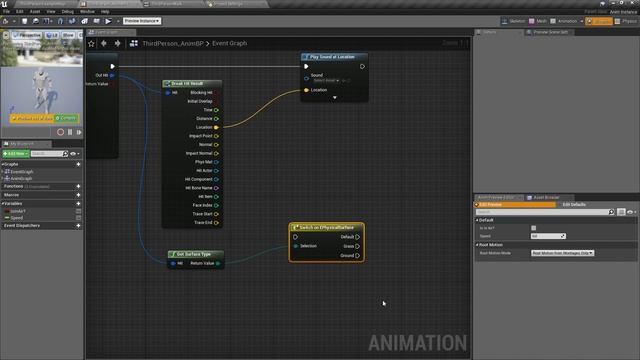Collapse the Graphs section
640x360 pixels.
click(2, 164)
